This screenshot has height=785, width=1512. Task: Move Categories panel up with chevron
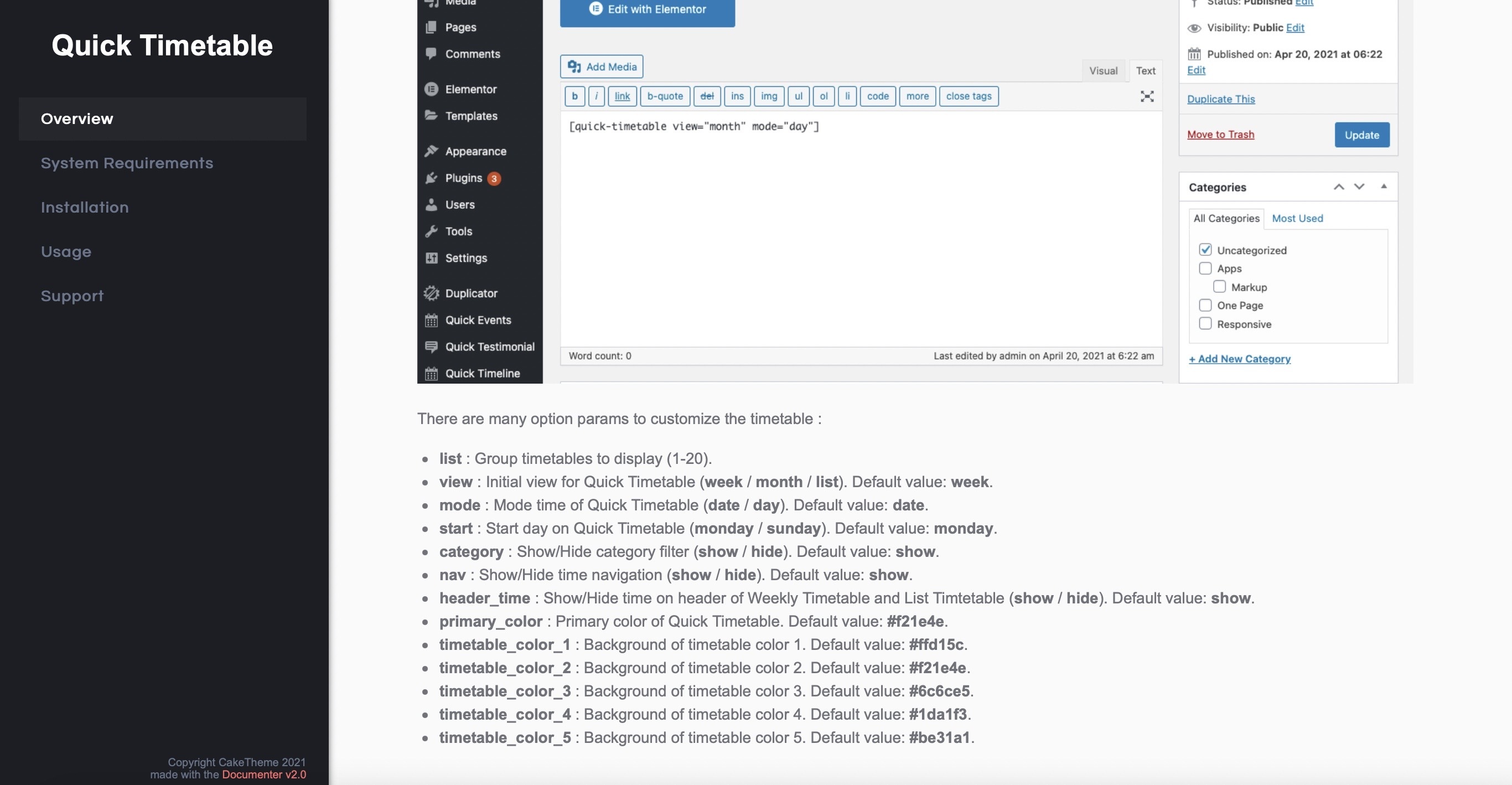point(1338,187)
